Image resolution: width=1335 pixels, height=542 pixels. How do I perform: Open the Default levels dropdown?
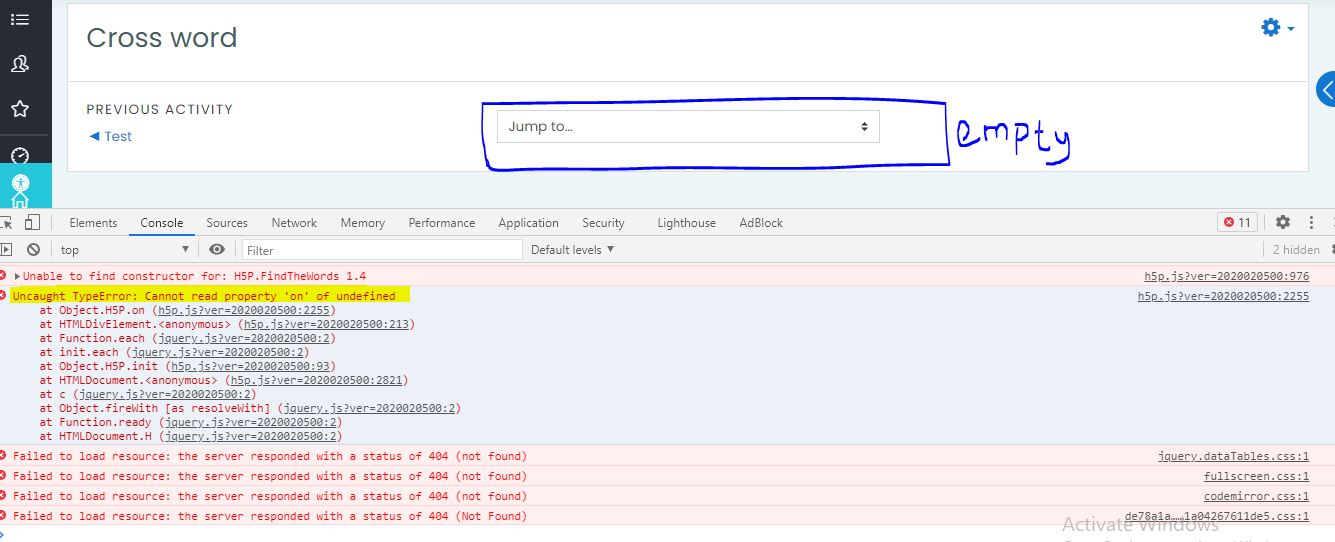(x=572, y=249)
